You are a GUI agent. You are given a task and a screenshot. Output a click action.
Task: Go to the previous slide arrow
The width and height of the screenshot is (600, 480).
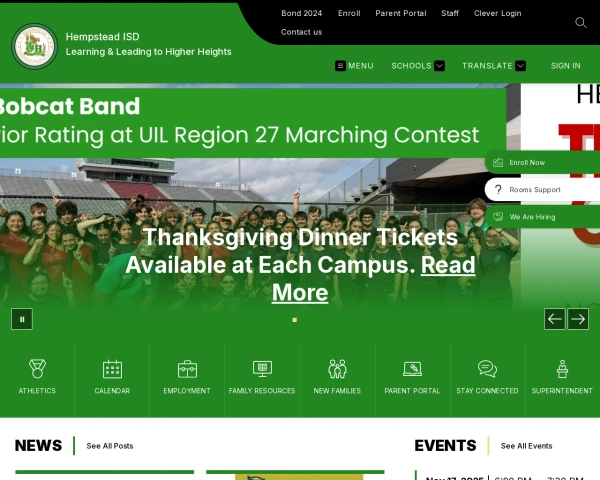coord(554,319)
